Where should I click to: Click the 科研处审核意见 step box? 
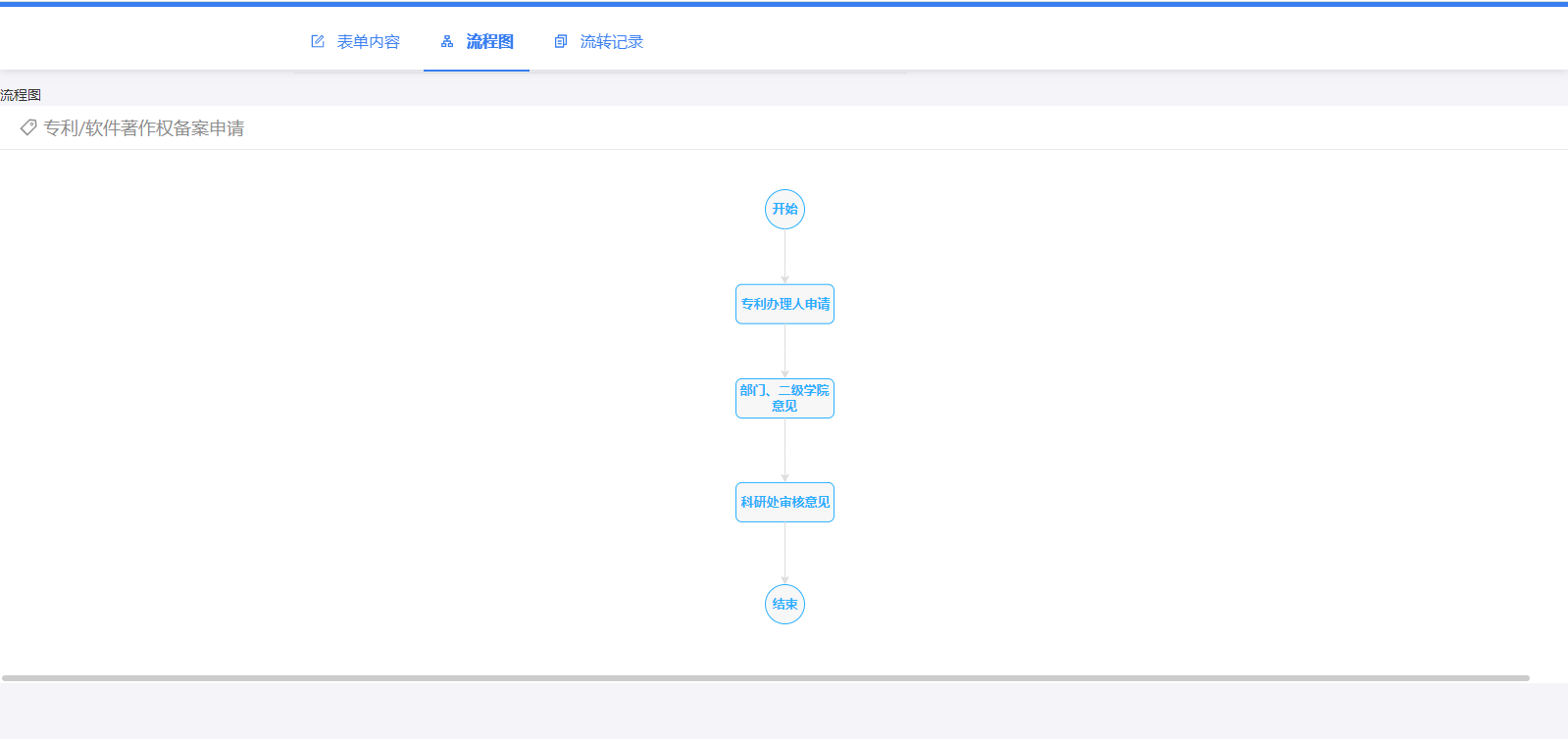coord(784,502)
